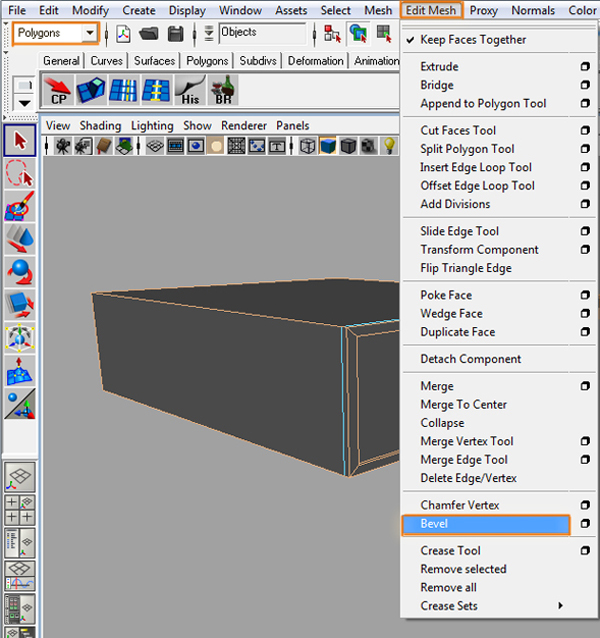
Task: Toggle textured display checker cube icon
Action: coord(369,146)
